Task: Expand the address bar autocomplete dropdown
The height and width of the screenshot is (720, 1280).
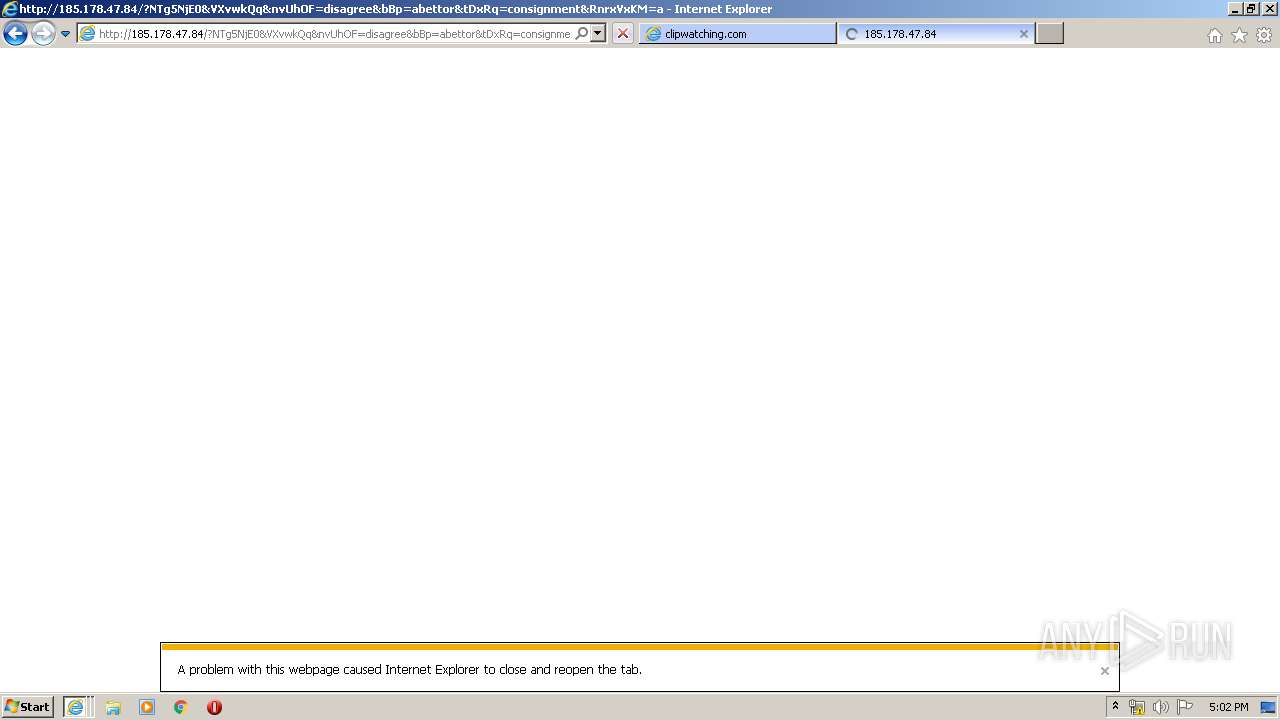Action: [598, 34]
